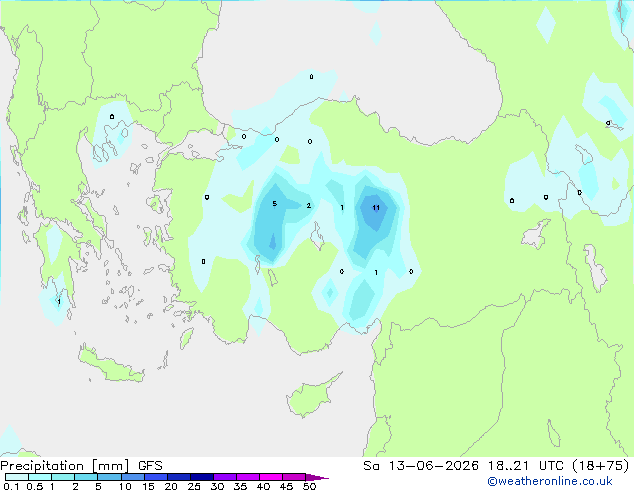The width and height of the screenshot is (634, 490).
Task: Click the '5' precipitation value on the map
Action: point(275,204)
